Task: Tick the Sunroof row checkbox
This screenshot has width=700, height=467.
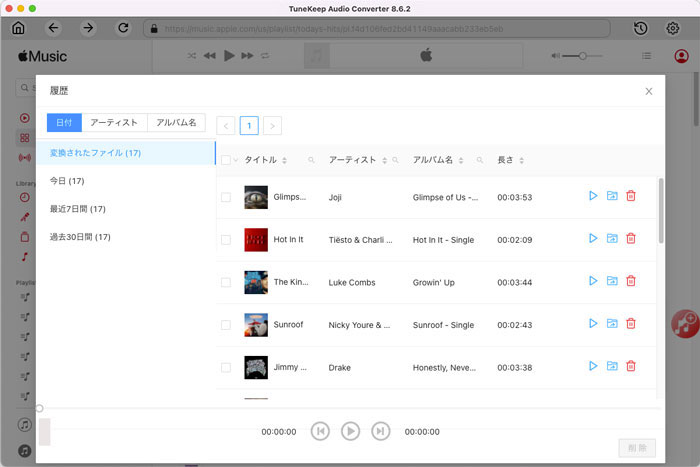Action: [x=226, y=325]
